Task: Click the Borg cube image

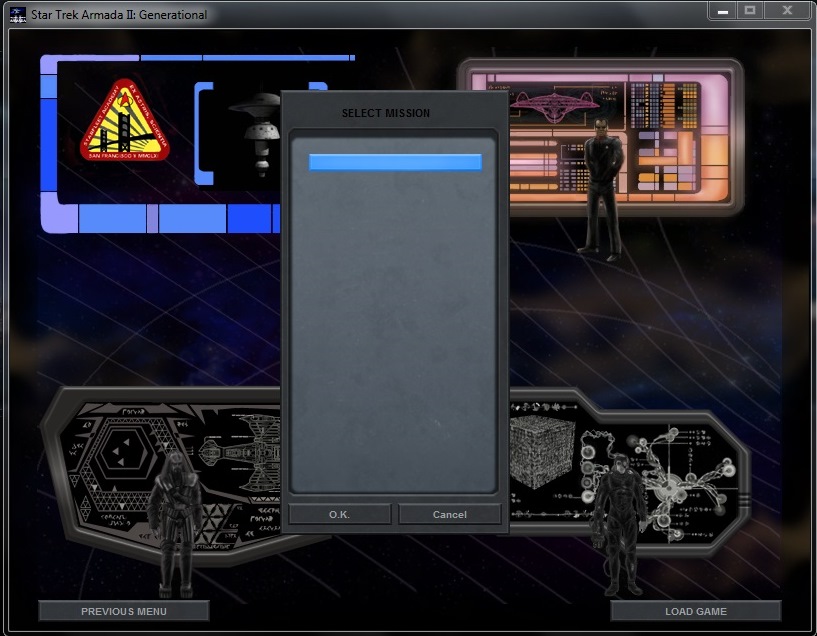Action: pos(542,450)
